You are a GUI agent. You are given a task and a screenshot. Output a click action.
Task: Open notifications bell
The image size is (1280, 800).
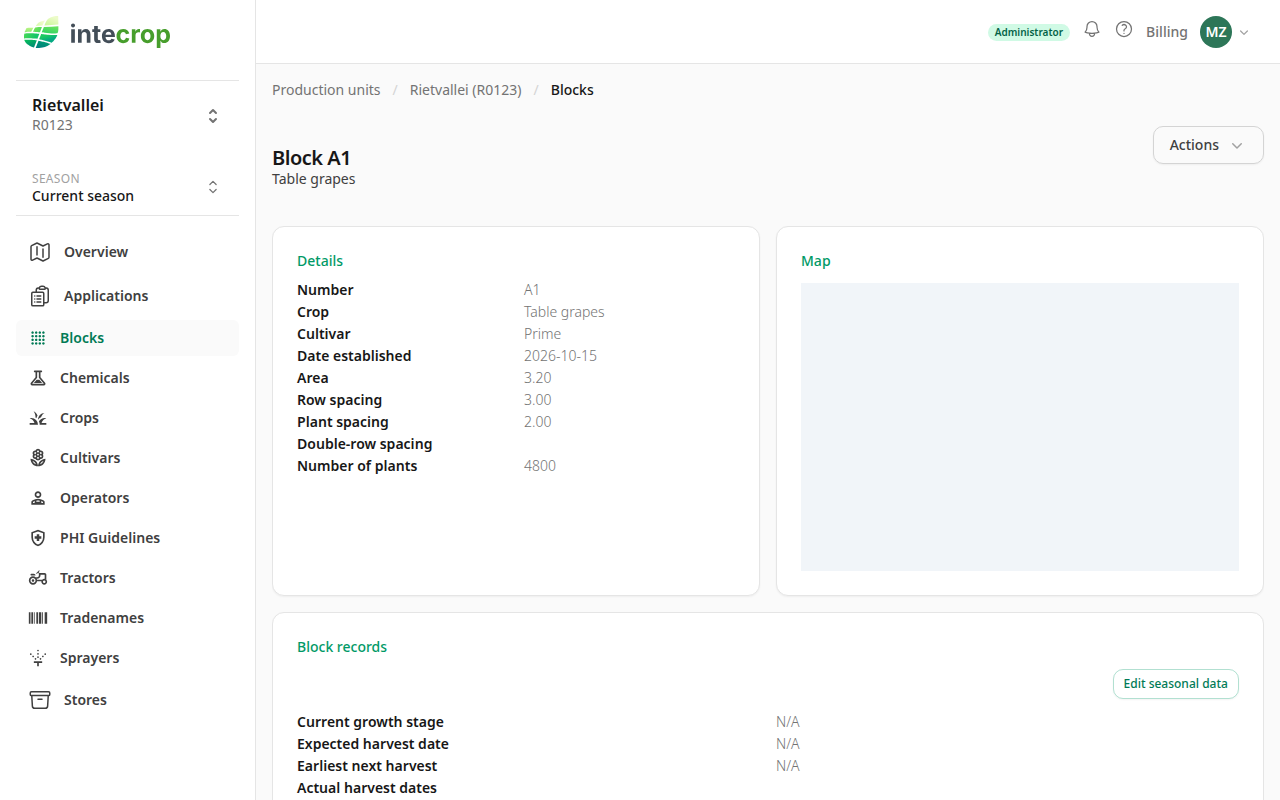pos(1092,30)
